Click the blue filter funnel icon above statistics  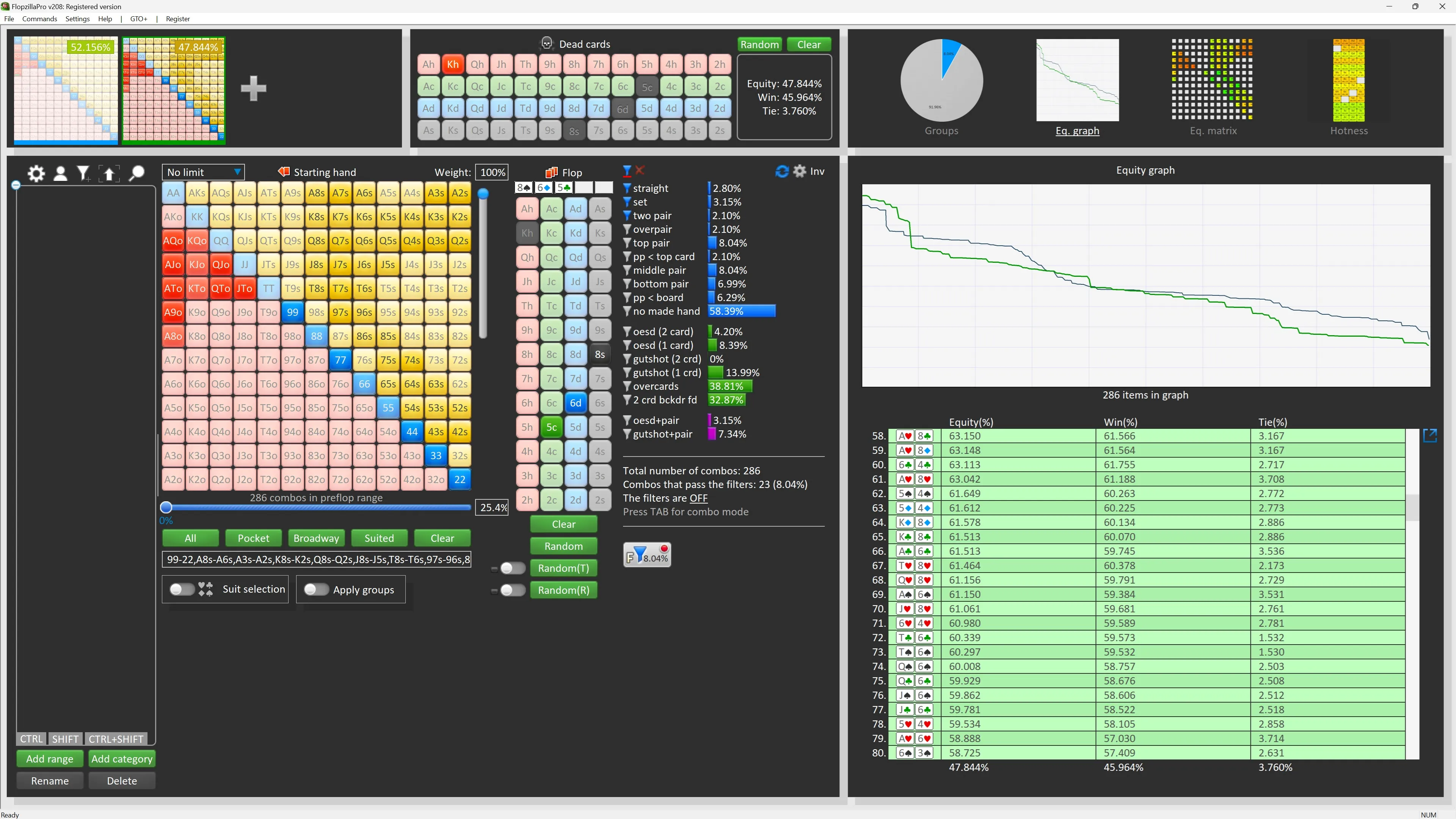[627, 170]
